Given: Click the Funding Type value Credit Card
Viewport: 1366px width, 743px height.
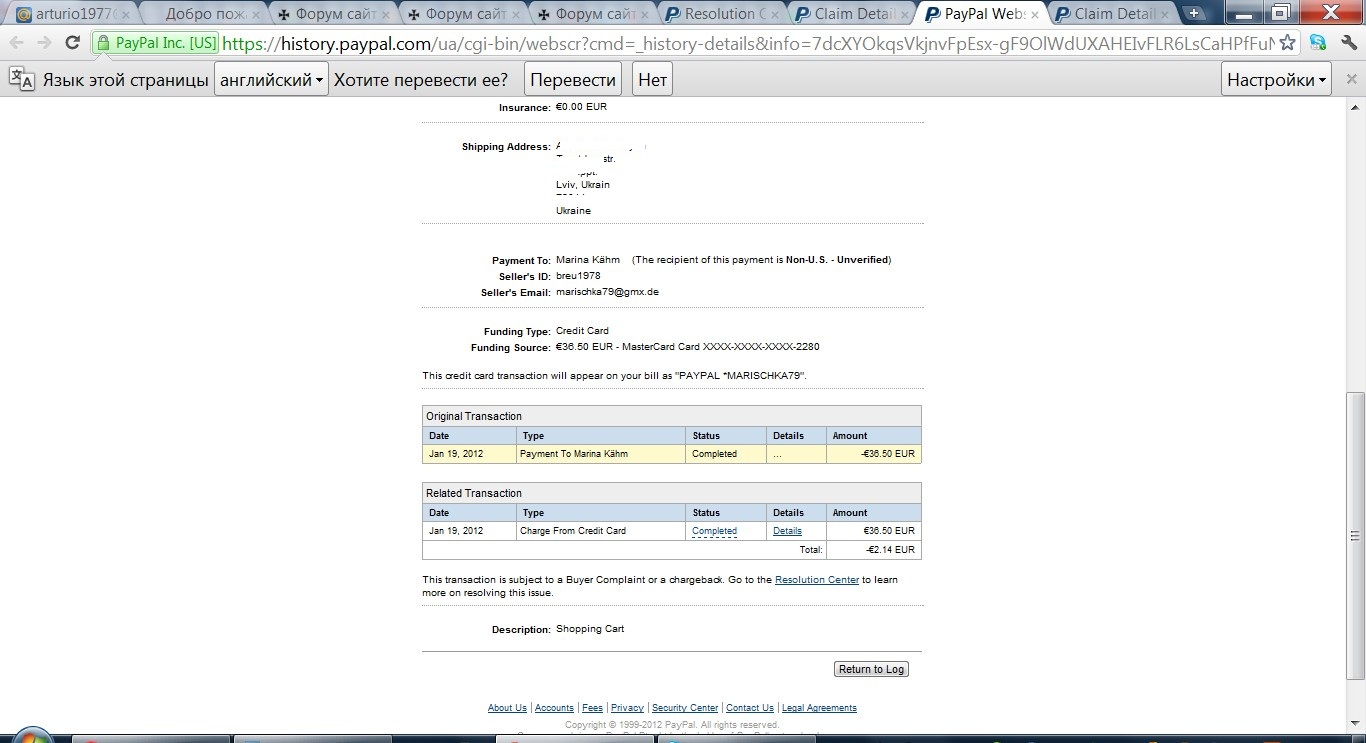Looking at the screenshot, I should 582,331.
